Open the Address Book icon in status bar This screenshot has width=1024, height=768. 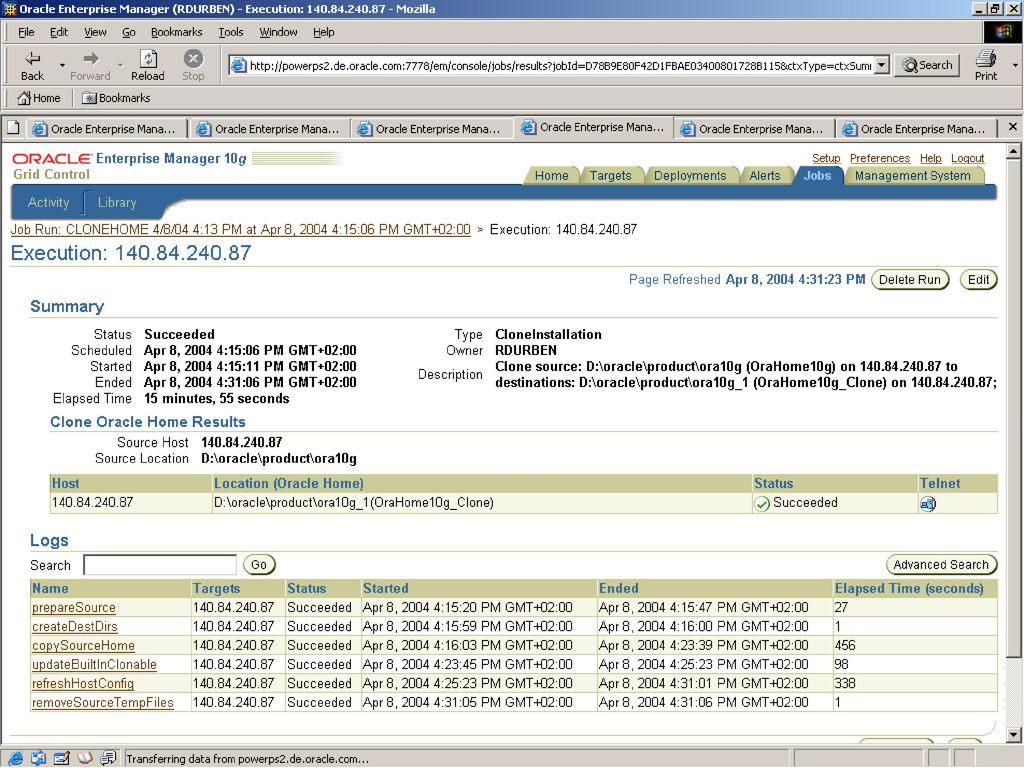click(85, 758)
